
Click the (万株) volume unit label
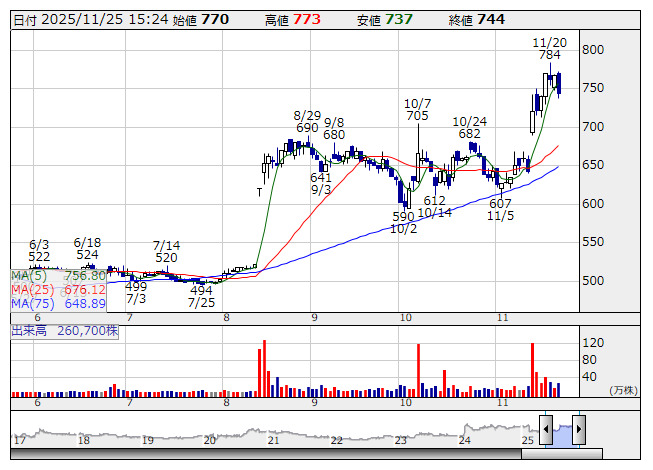click(623, 390)
